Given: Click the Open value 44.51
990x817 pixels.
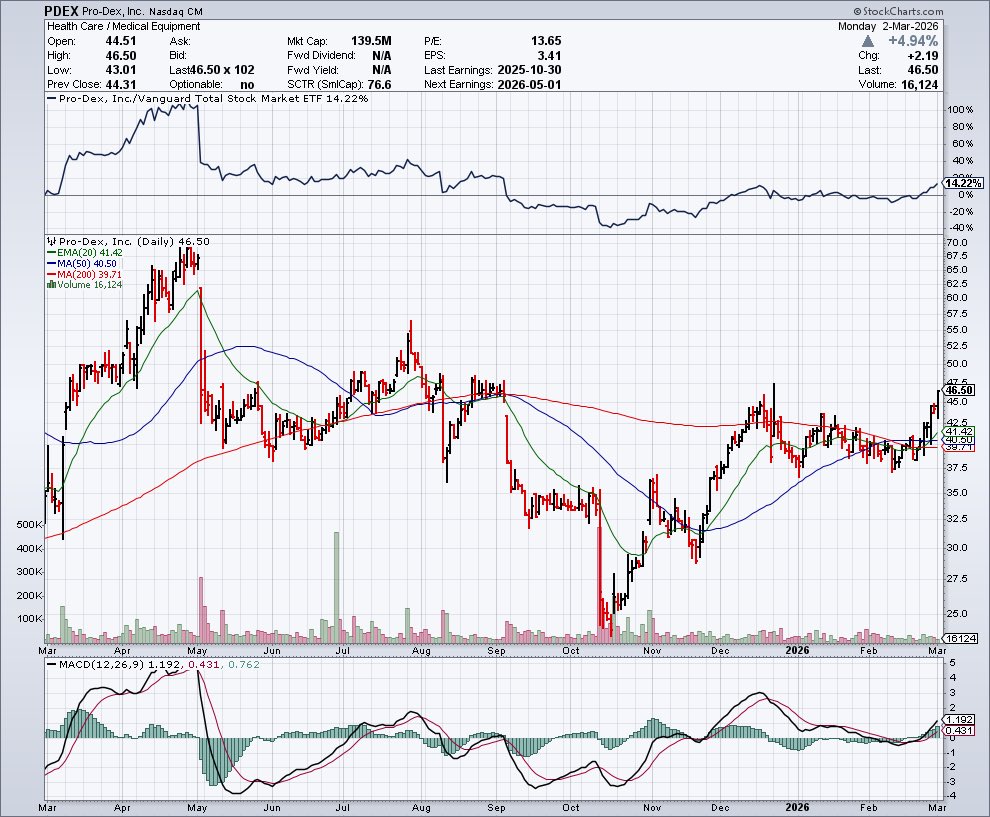Looking at the screenshot, I should 121,41.
